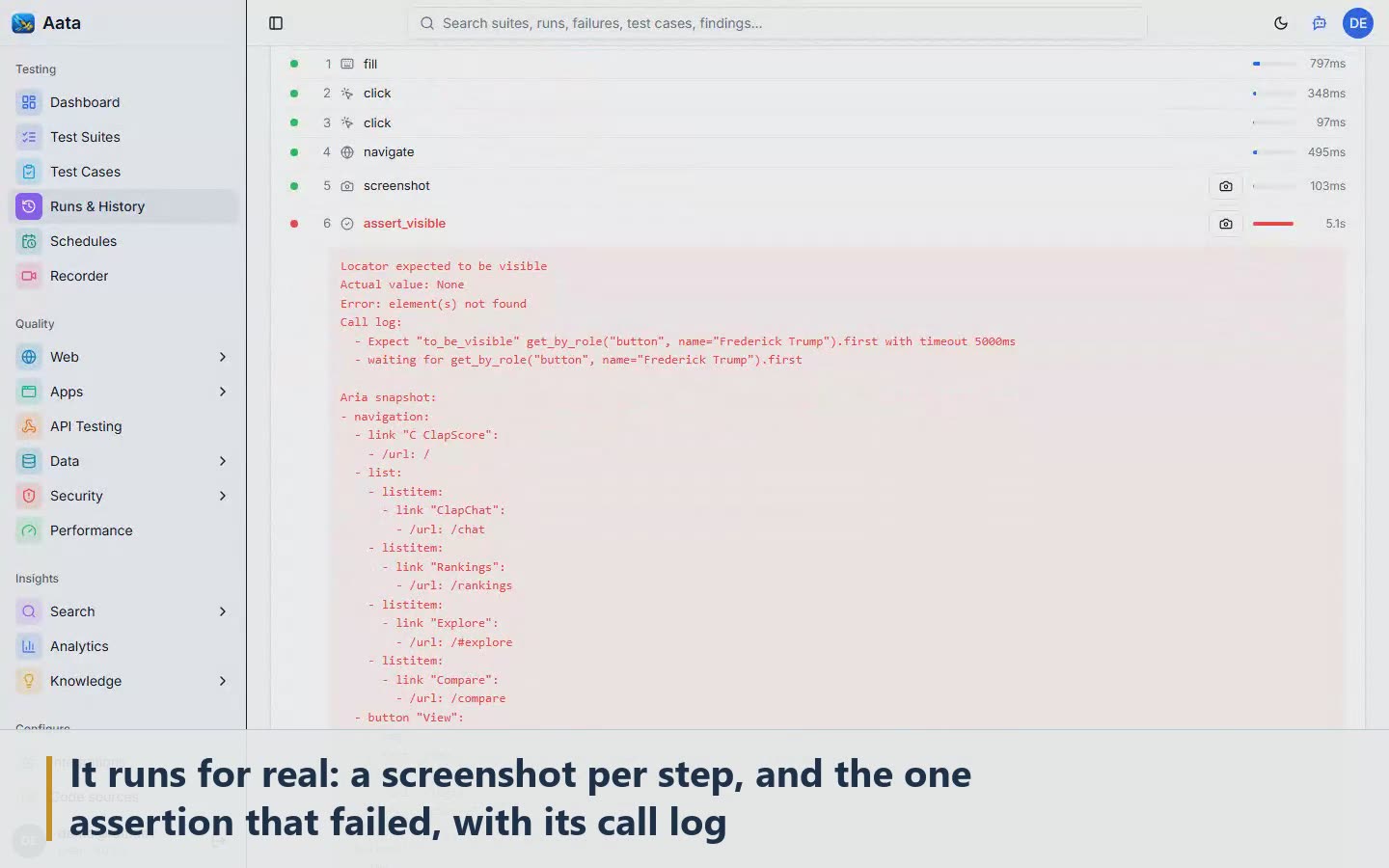View screenshot for assert_visible step
This screenshot has height=868, width=1389.
[x=1225, y=224]
